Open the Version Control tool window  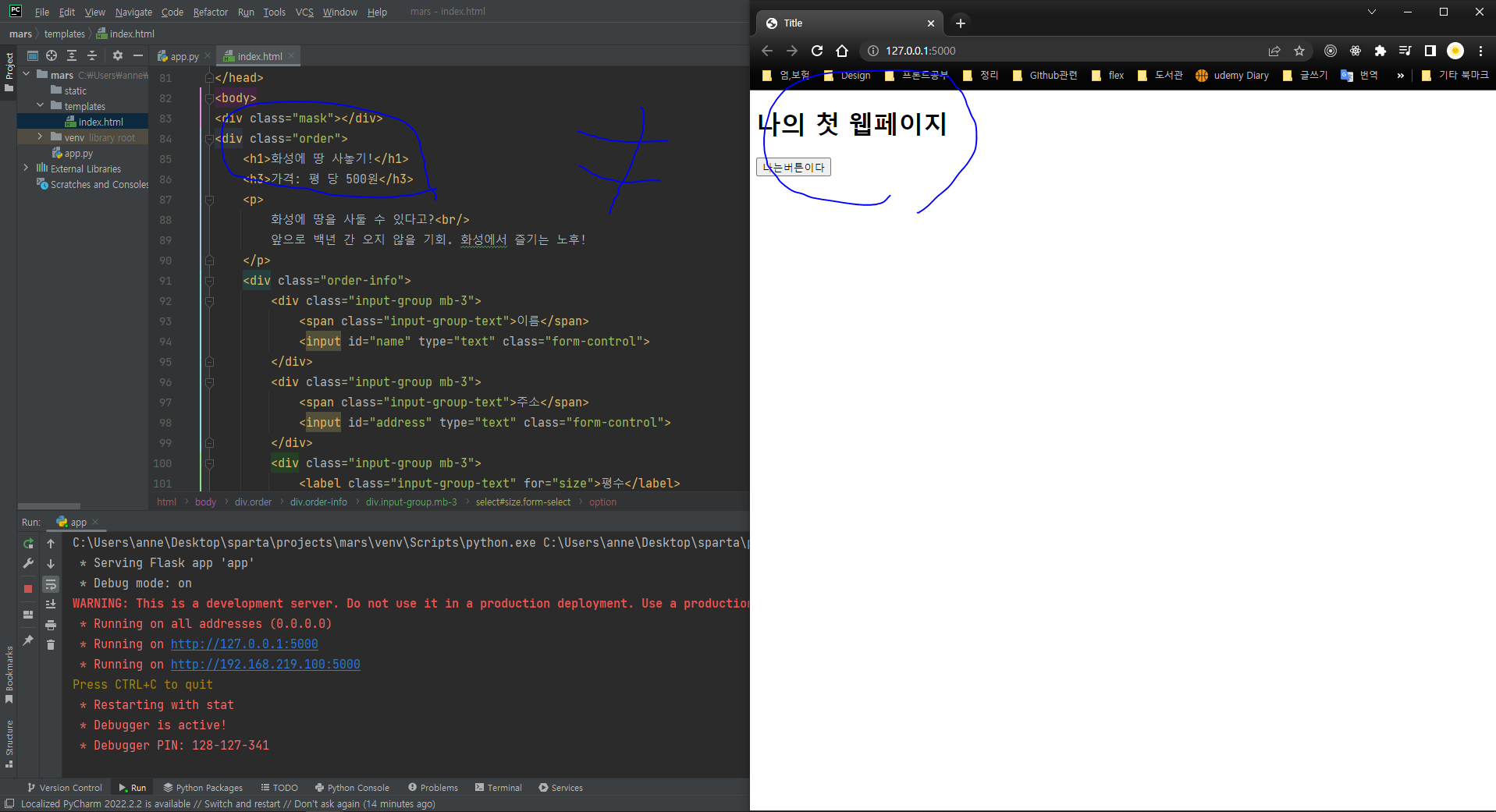point(64,788)
